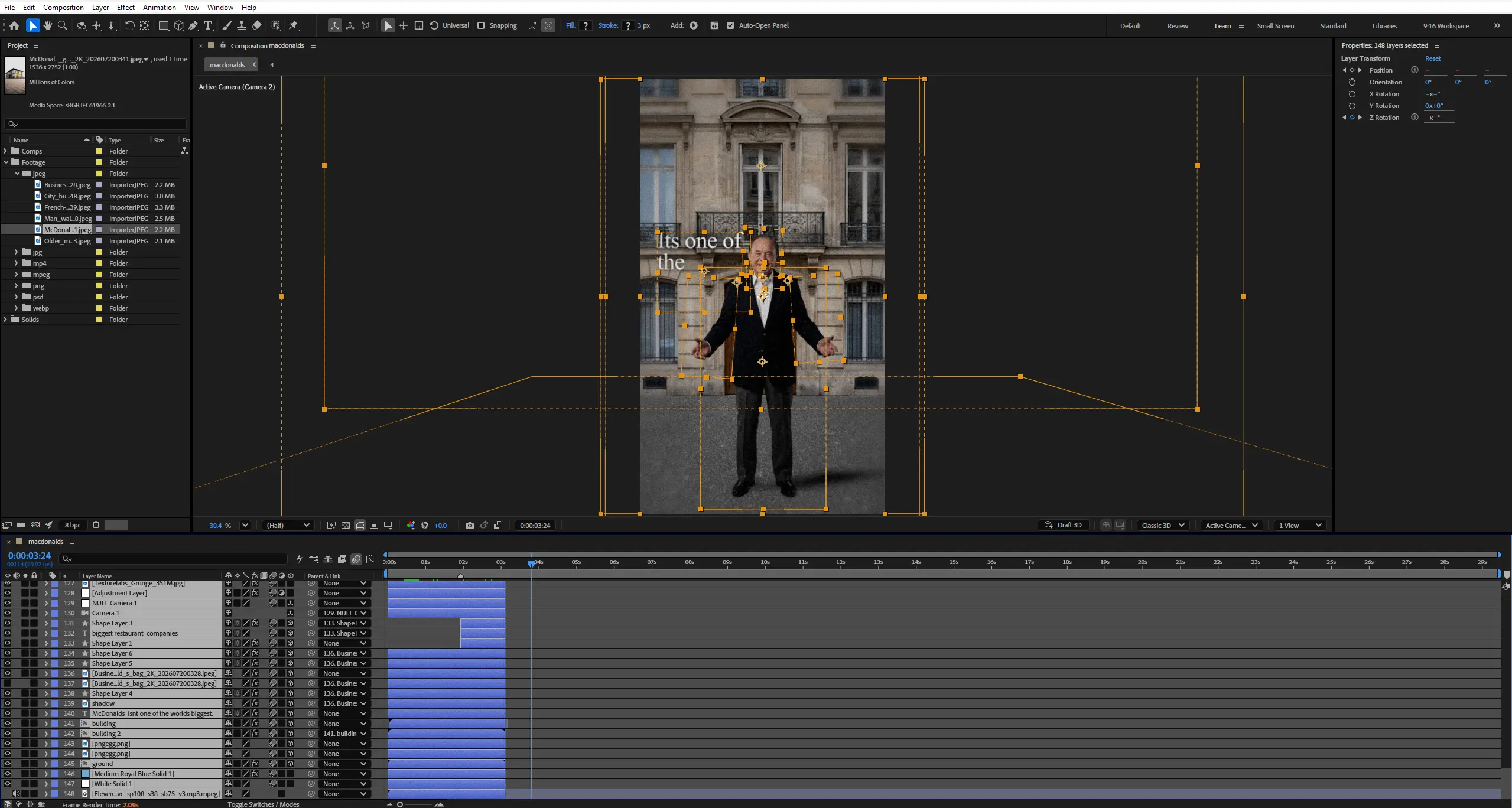The height and width of the screenshot is (808, 1512).
Task: Click Toggle Switches / Modes
Action: coord(264,804)
